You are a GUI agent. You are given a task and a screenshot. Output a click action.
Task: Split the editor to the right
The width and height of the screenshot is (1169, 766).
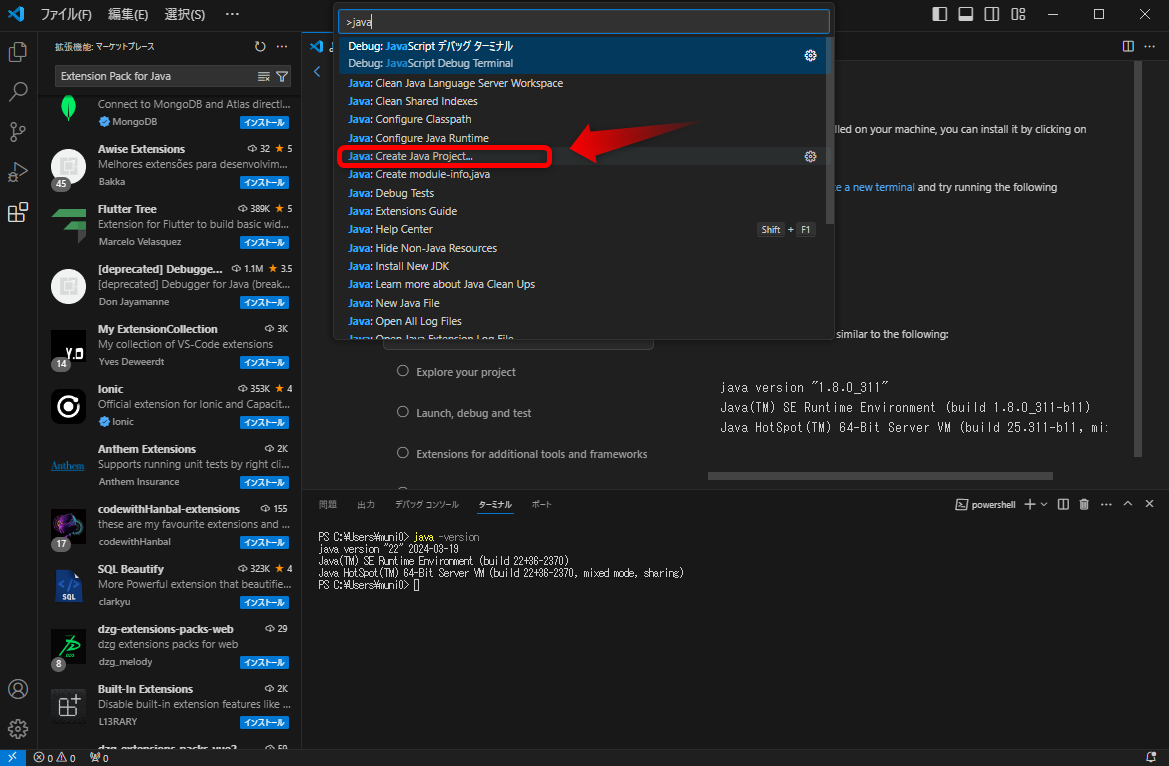click(1128, 46)
